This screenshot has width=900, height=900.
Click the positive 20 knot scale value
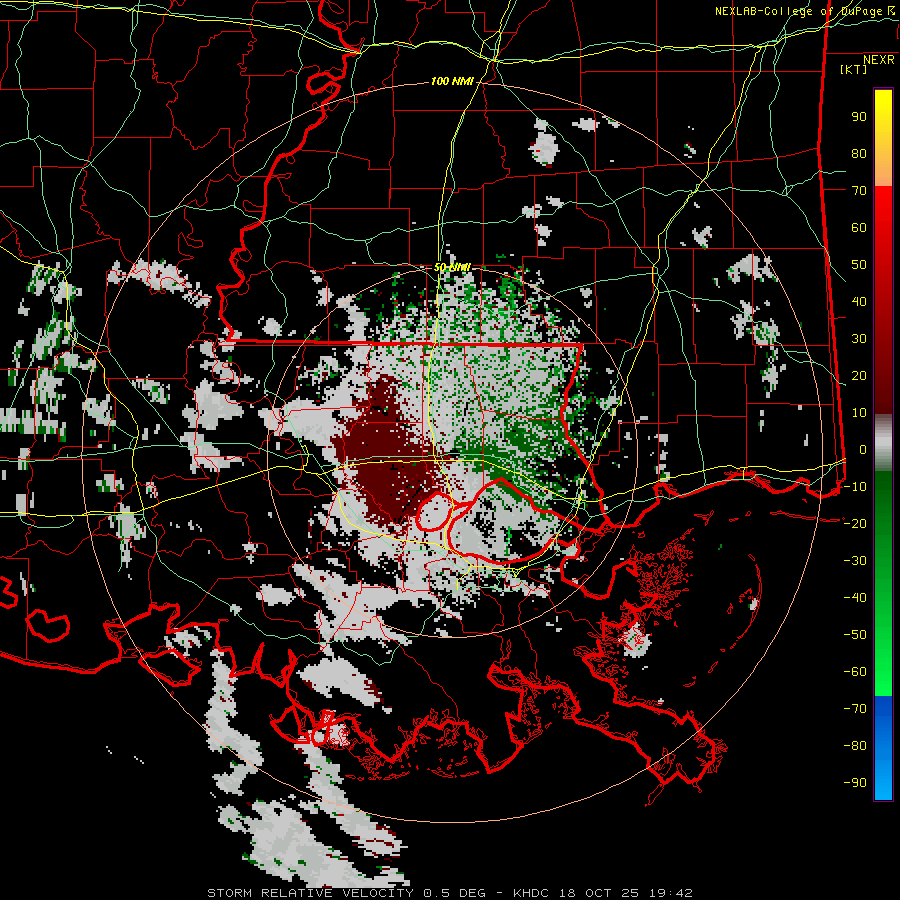(x=859, y=375)
